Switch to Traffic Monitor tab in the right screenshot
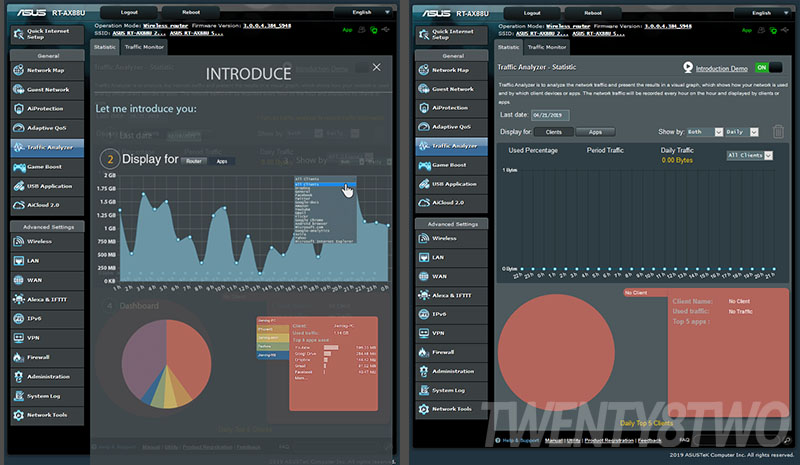The height and width of the screenshot is (465, 800). tap(547, 47)
